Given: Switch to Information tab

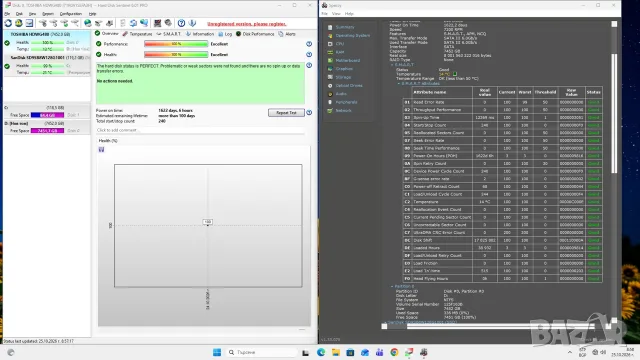Looking at the screenshot, I should pyautogui.click(x=200, y=34).
